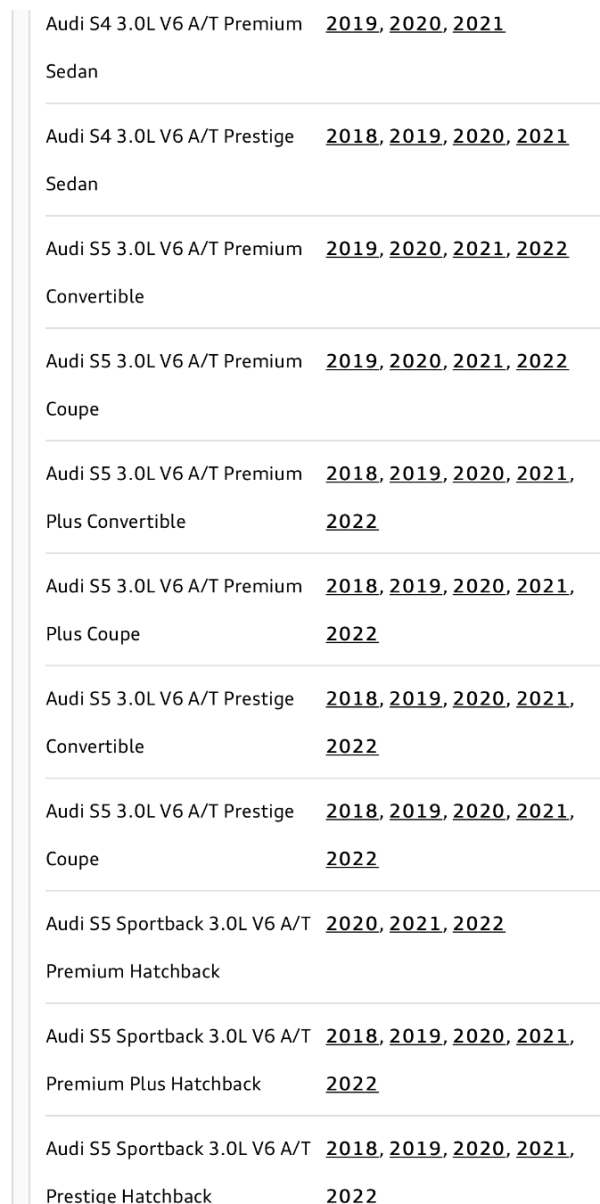Screen dimensions: 600x1204
Task: Open 2020 for S5 Sportback Premium Hatchback
Action: coord(353,922)
